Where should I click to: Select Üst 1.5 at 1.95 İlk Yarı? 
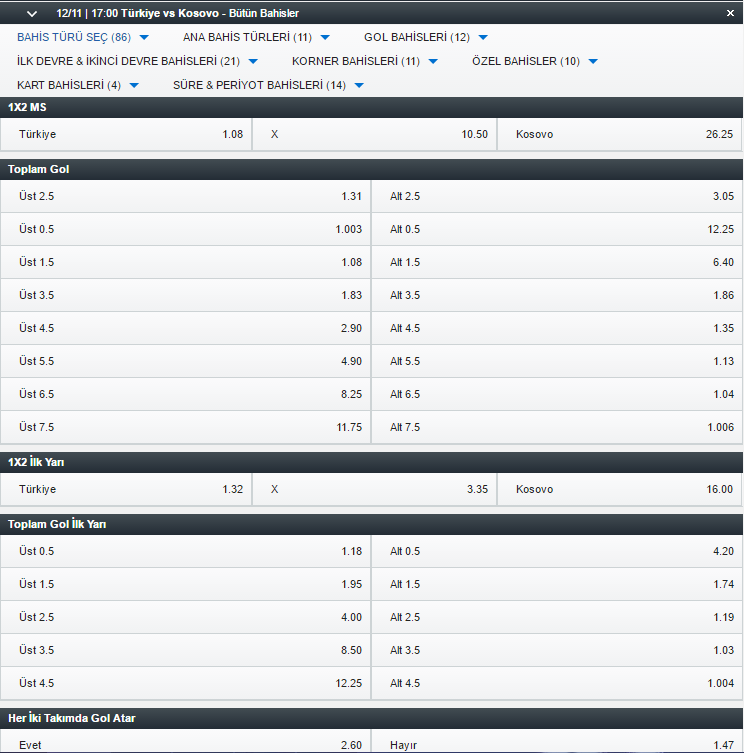tap(185, 584)
